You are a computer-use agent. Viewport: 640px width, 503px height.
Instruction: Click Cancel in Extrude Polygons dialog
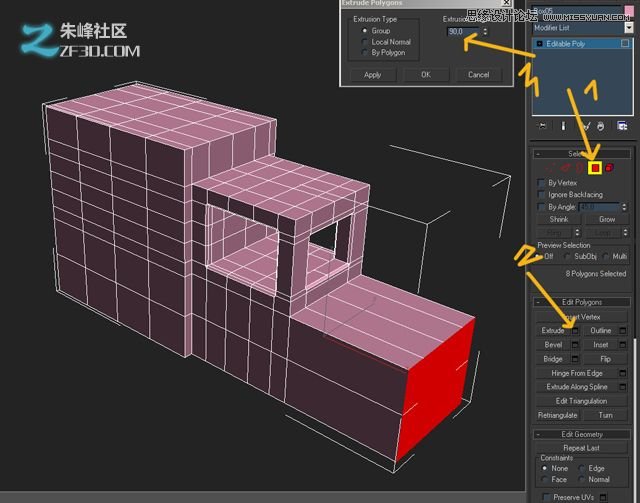coord(479,75)
